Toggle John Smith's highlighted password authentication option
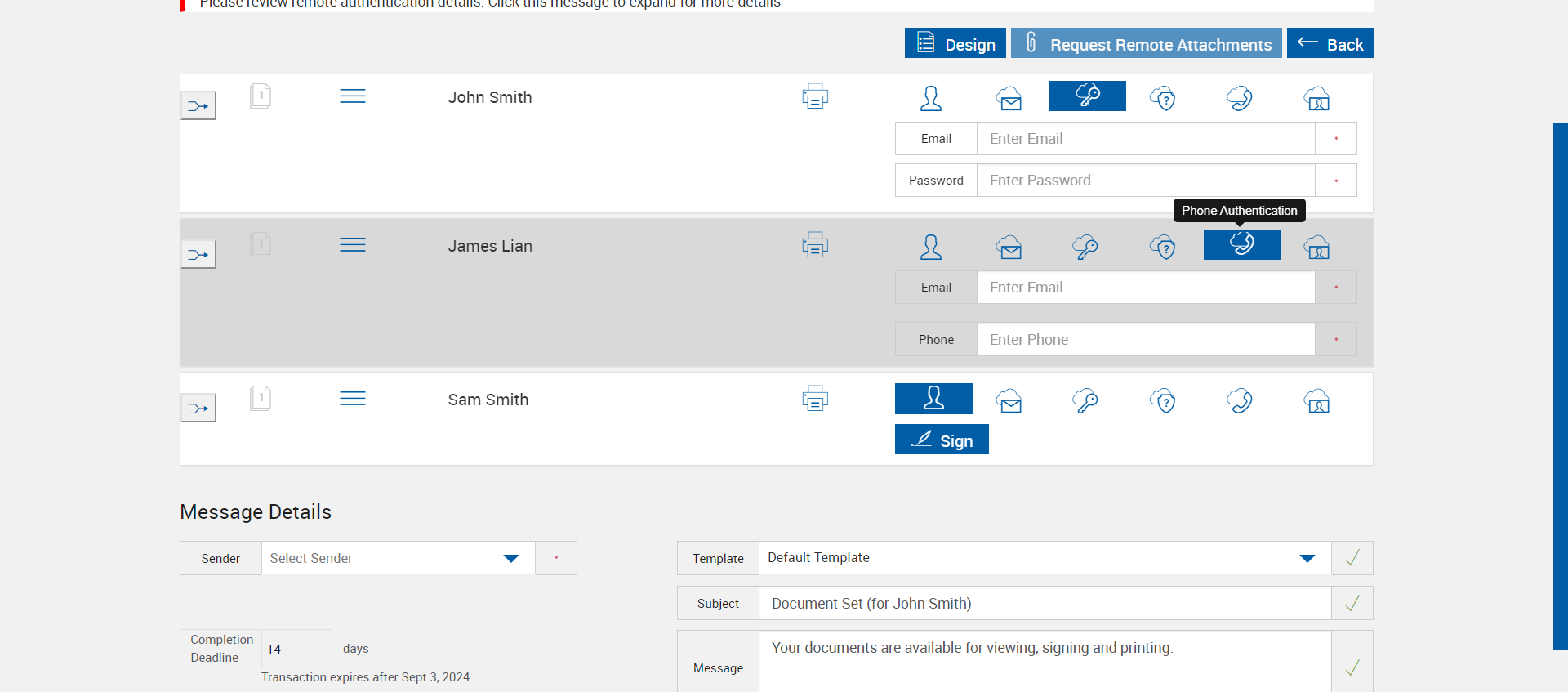 tap(1087, 96)
